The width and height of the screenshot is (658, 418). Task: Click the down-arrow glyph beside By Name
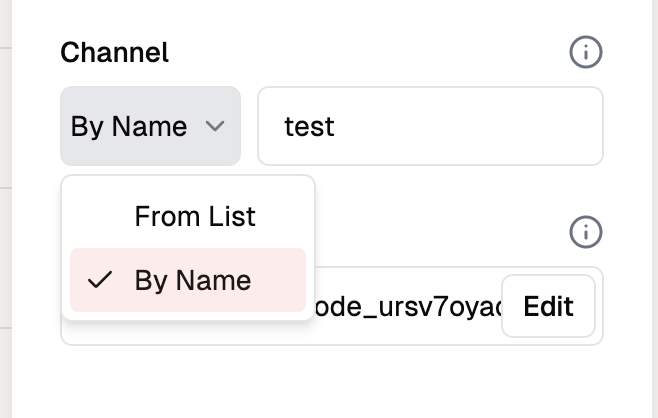coord(214,127)
